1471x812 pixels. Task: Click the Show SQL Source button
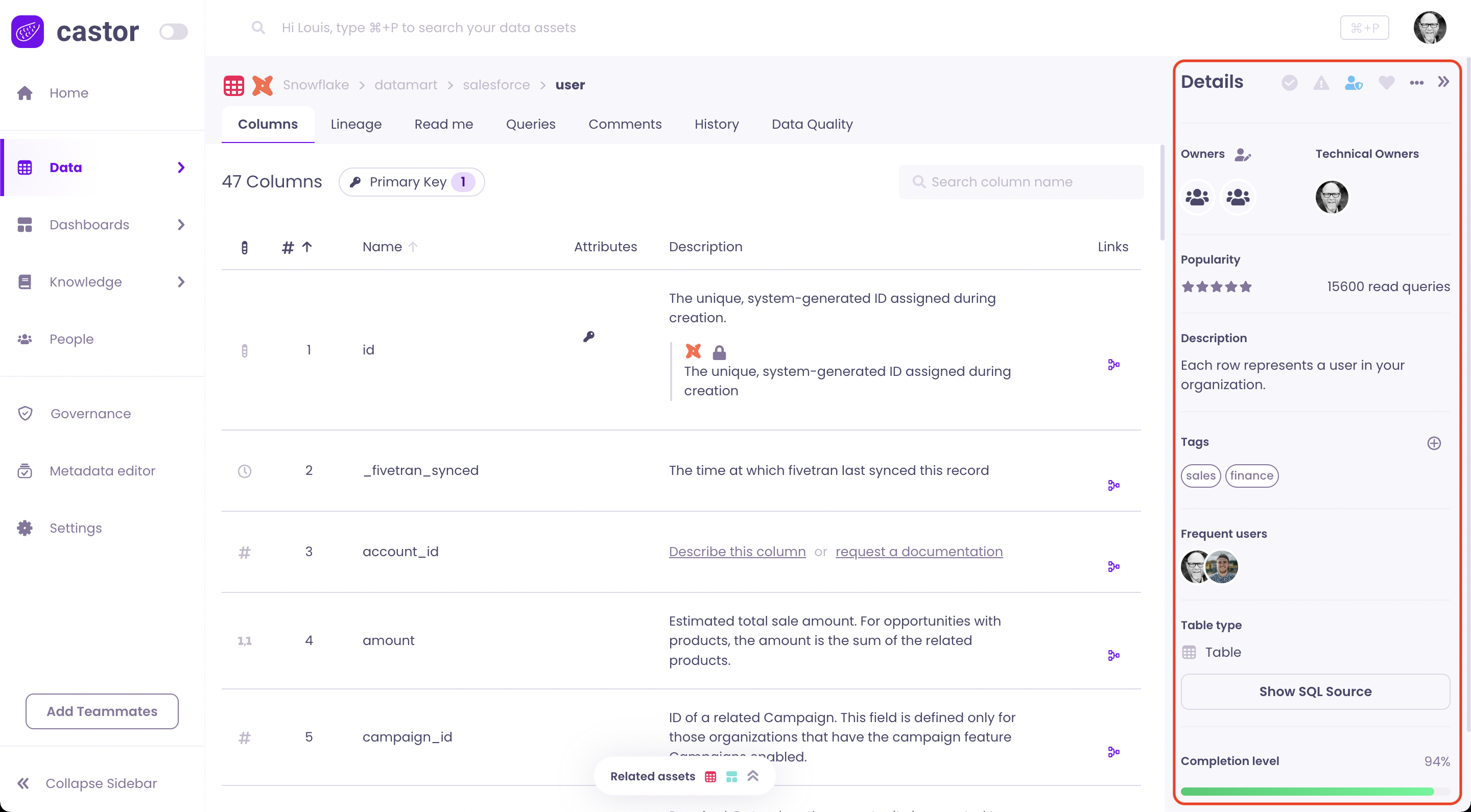pyautogui.click(x=1315, y=691)
